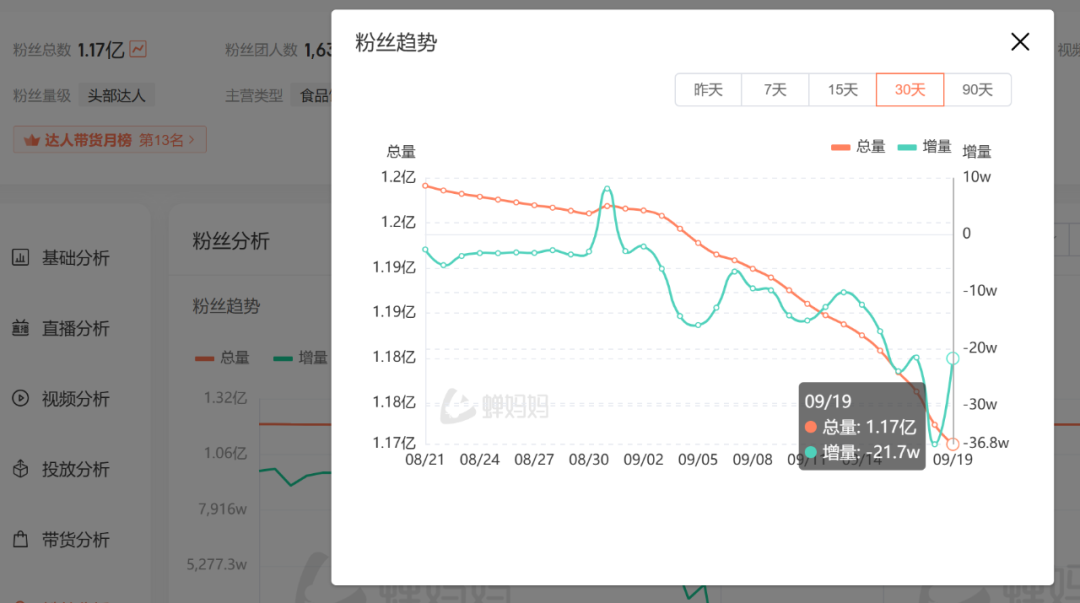Click the 头部达人 tag
The width and height of the screenshot is (1080, 603).
[116, 96]
